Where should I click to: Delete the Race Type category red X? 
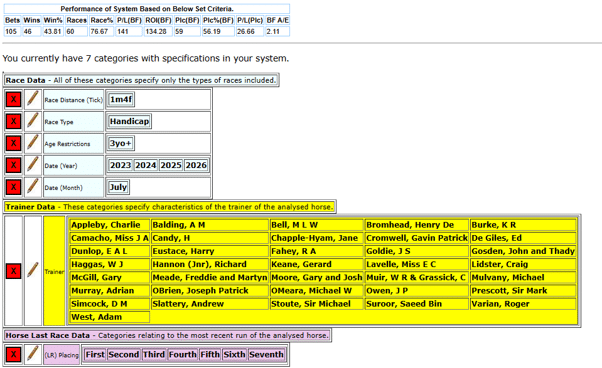pos(13,122)
